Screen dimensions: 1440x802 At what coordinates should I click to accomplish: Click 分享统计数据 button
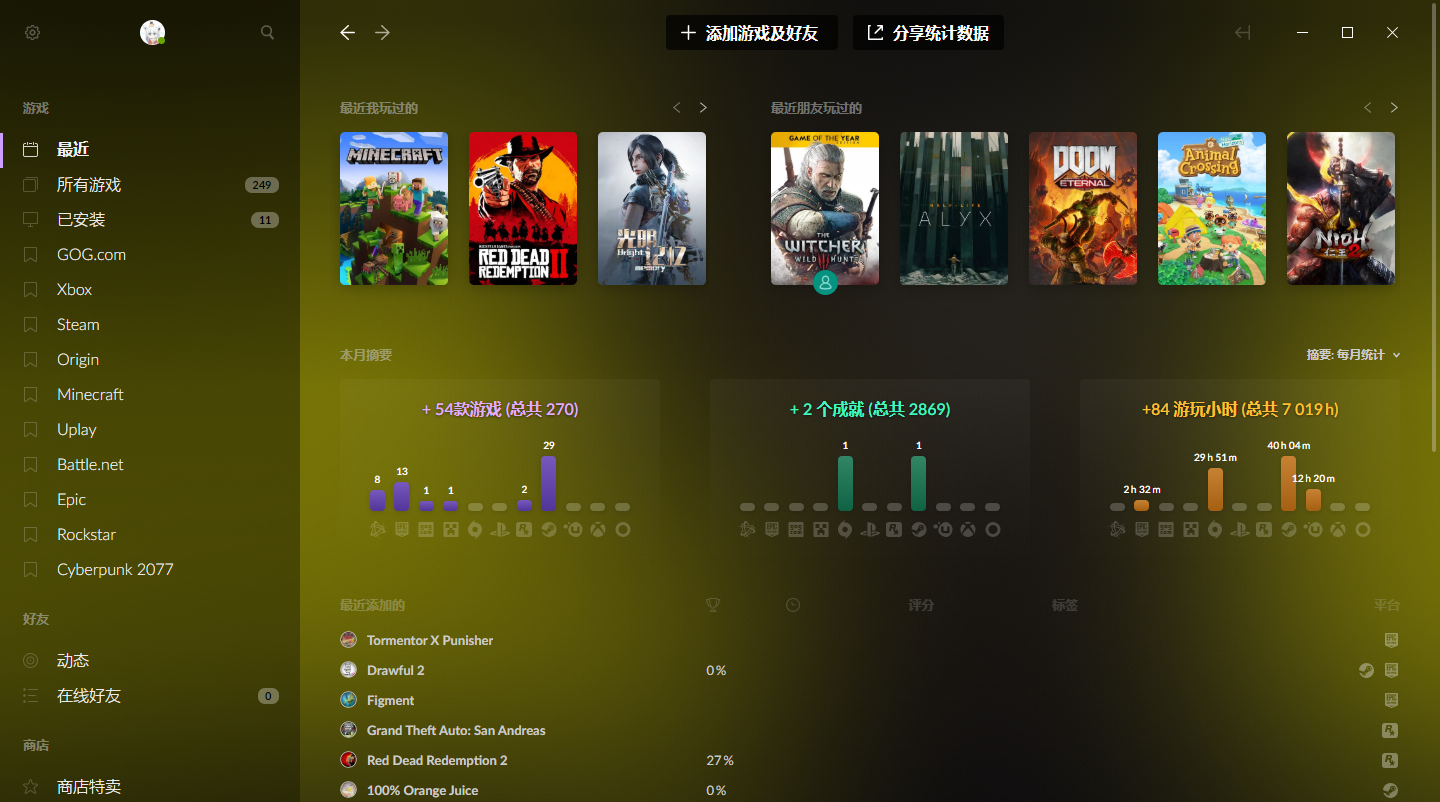click(928, 33)
